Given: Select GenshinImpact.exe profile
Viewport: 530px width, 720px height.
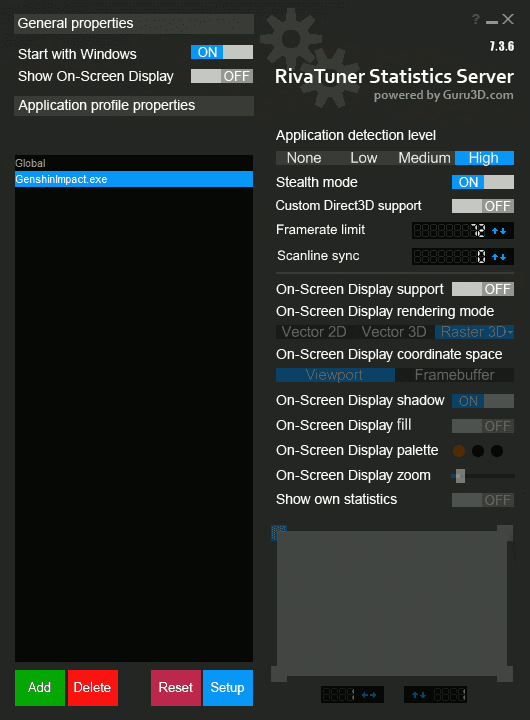Looking at the screenshot, I should [134, 179].
